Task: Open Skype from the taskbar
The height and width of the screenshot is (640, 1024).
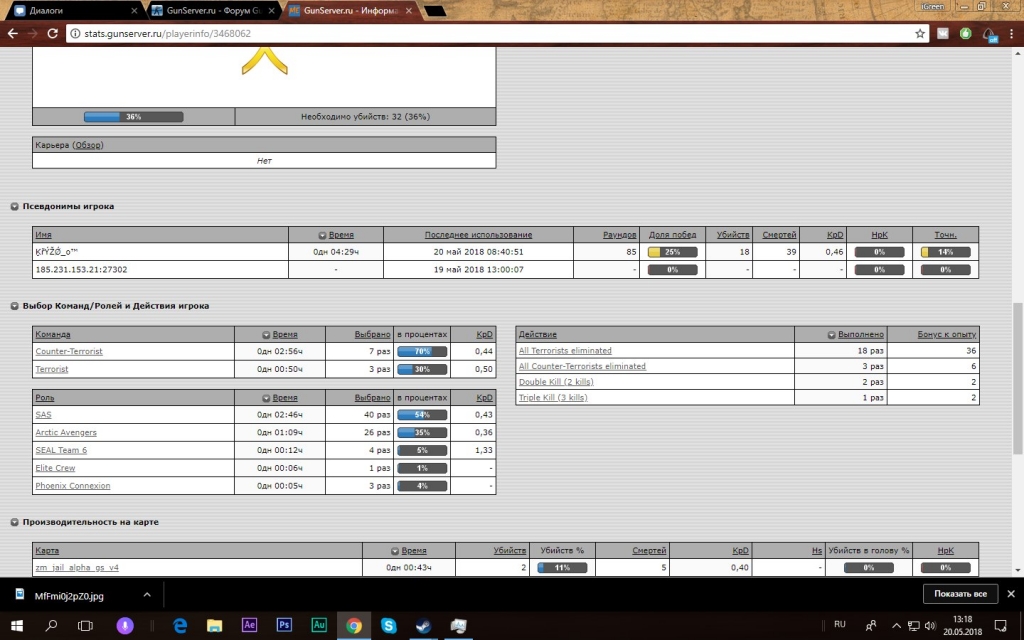Action: 388,625
